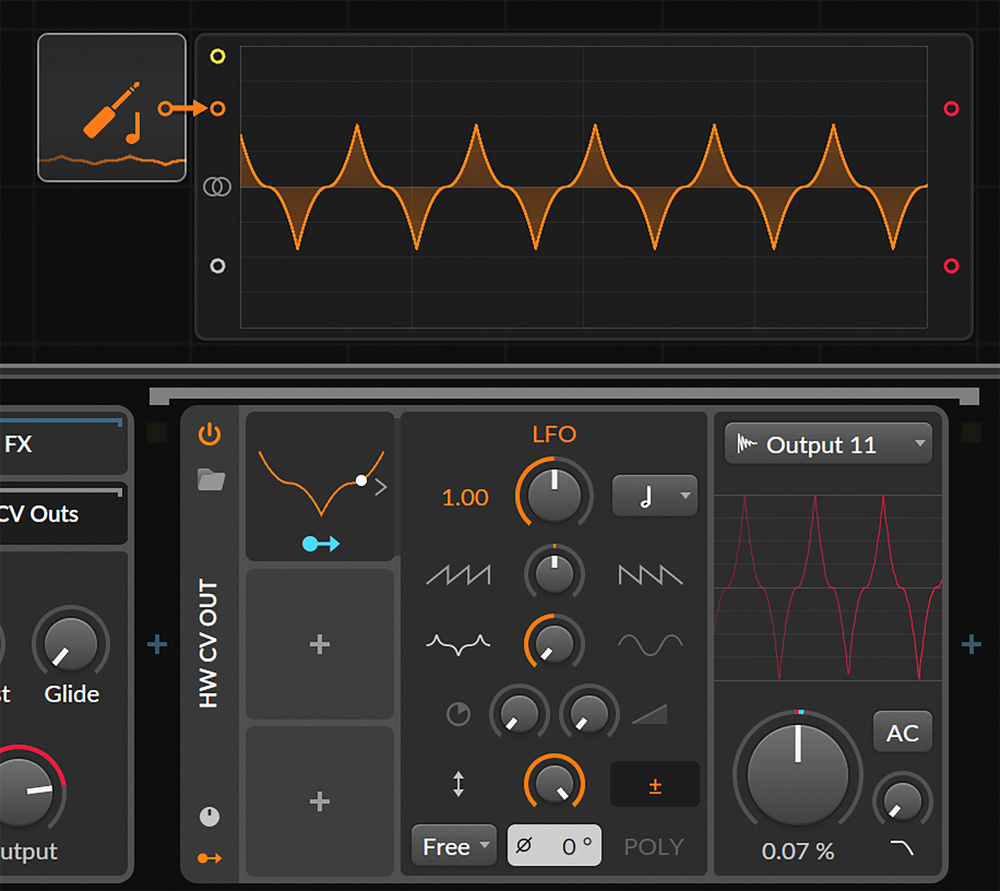Open the Free sync mode dropdown
This screenshot has width=1000, height=891.
[454, 847]
